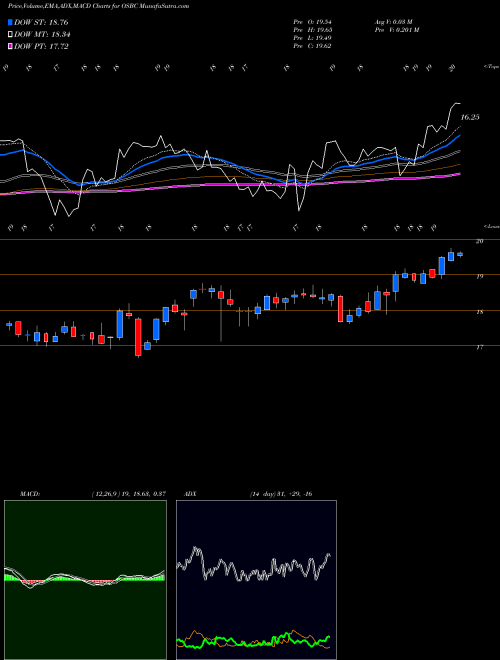Click the 'Avg V: 0.08 M' value
Image resolution: width=500 pixels, height=660 pixels.
(x=393, y=22)
